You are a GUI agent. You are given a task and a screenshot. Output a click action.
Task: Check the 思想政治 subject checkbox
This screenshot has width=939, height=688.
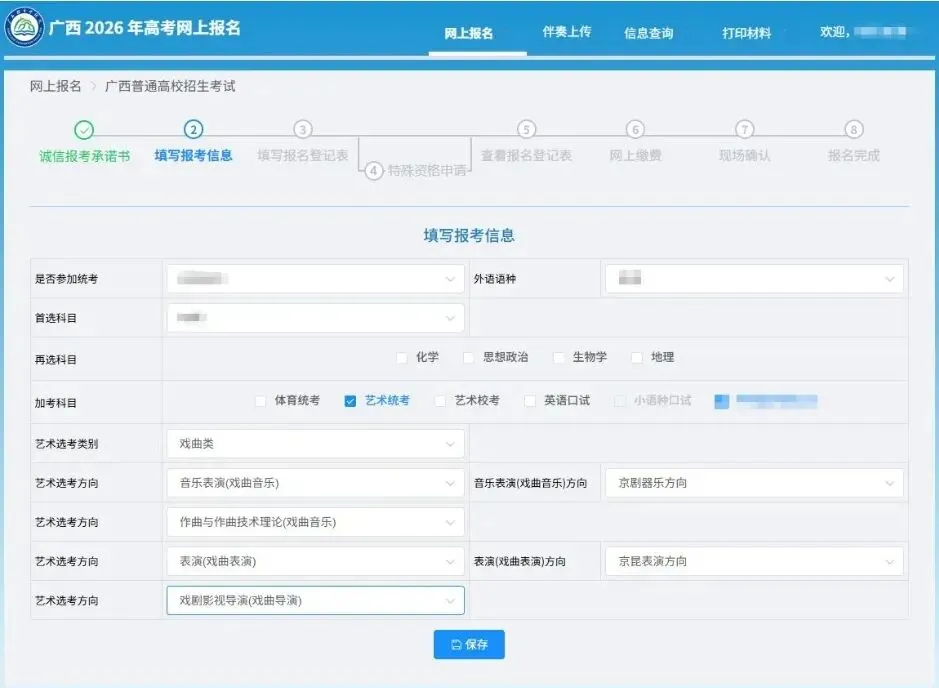point(469,357)
